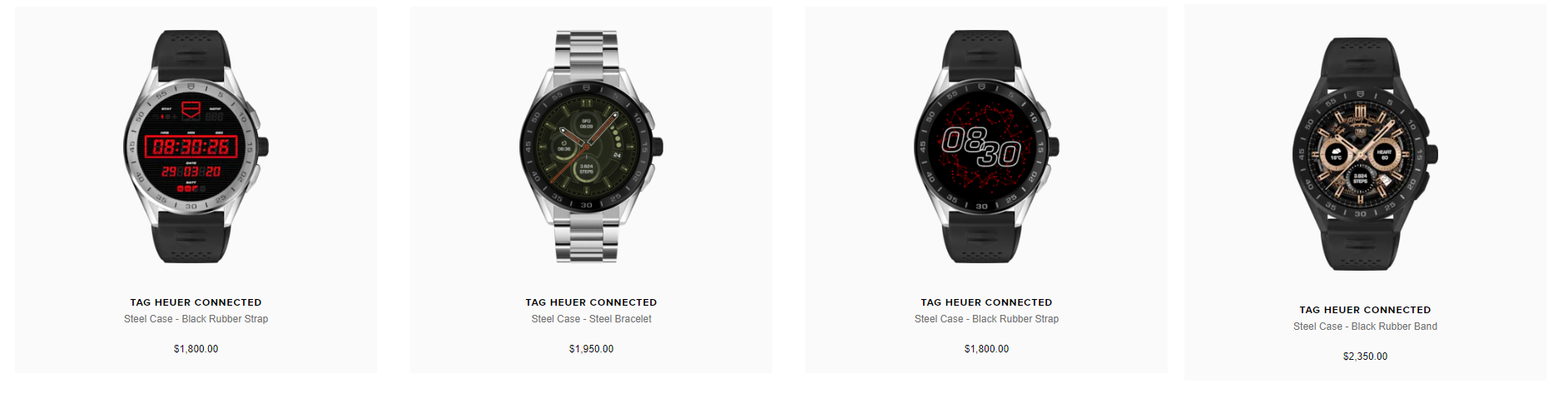Viewport: 1568px width, 394px height.
Task: Click the silver bezel of the red digital watch
Action: [192, 85]
